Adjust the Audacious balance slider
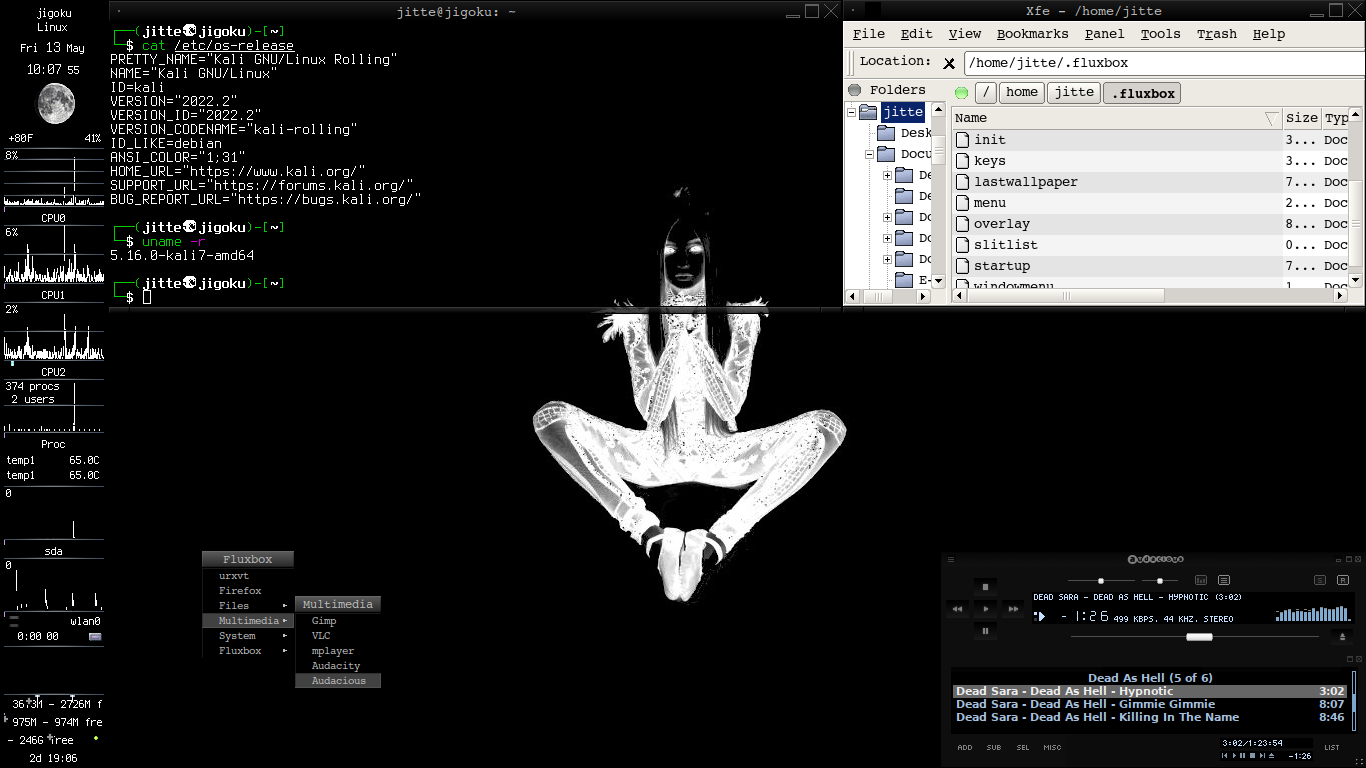The width and height of the screenshot is (1366, 768). (x=1160, y=581)
